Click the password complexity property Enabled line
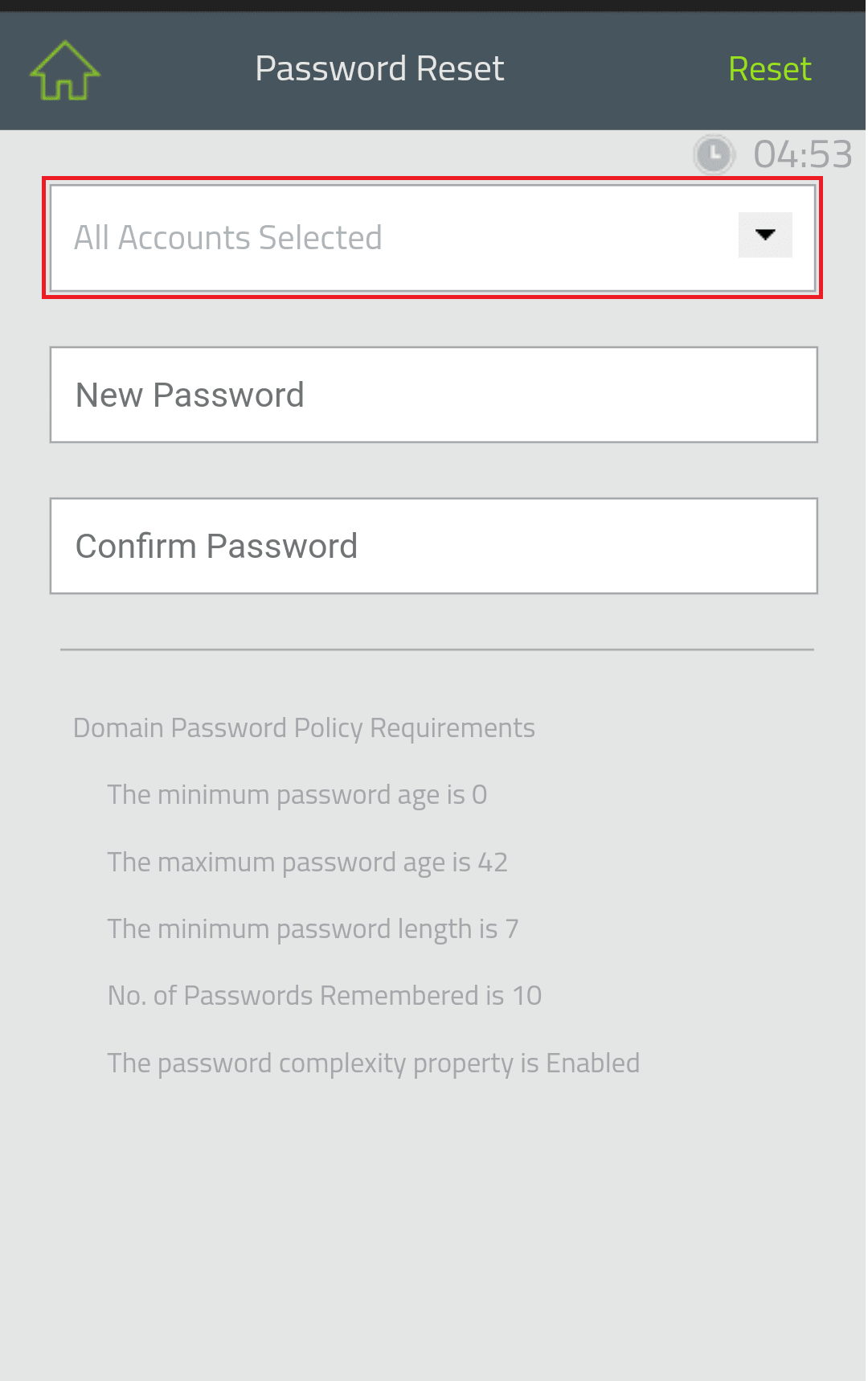868x1381 pixels. (x=373, y=1063)
